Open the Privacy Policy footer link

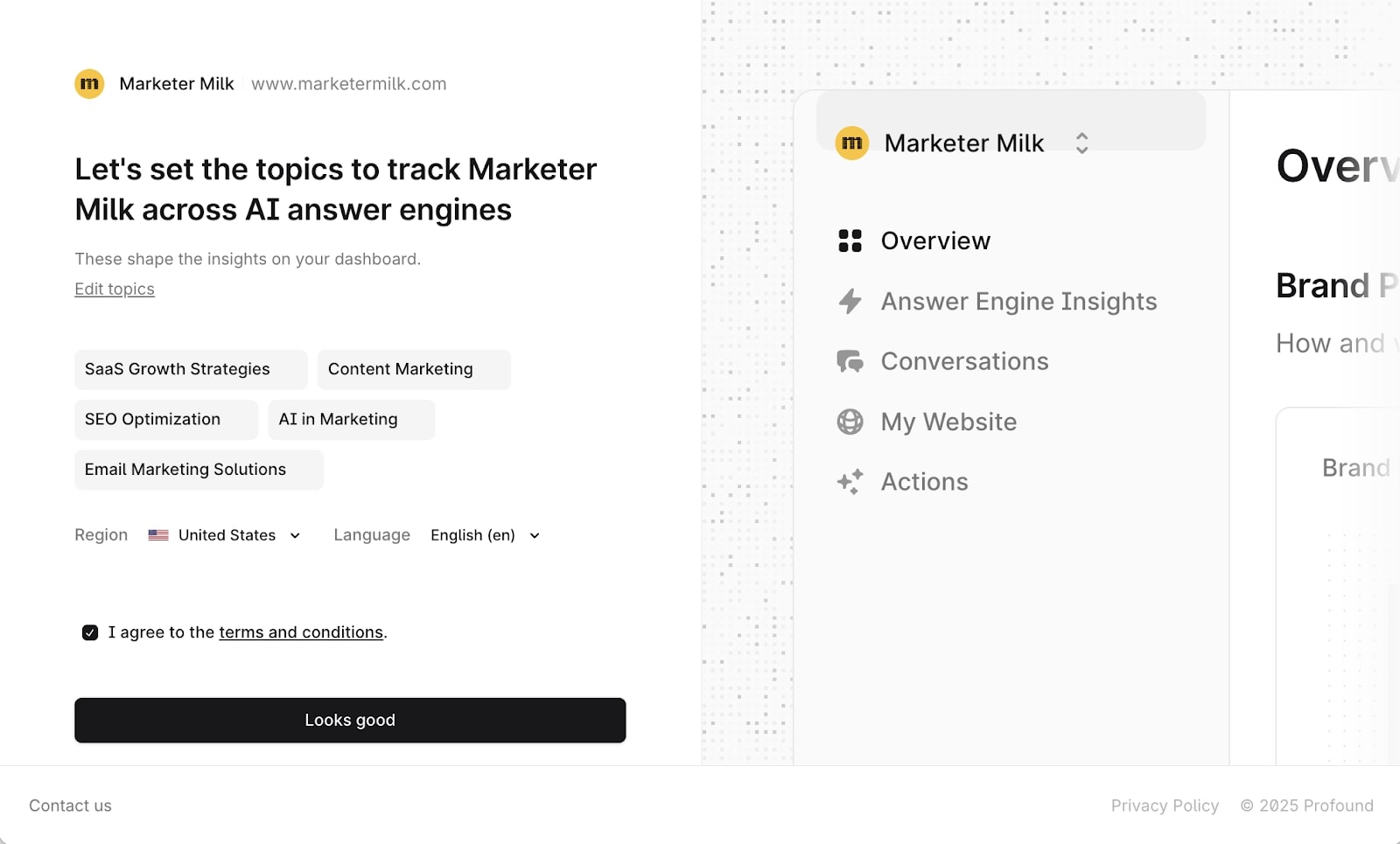click(1165, 806)
